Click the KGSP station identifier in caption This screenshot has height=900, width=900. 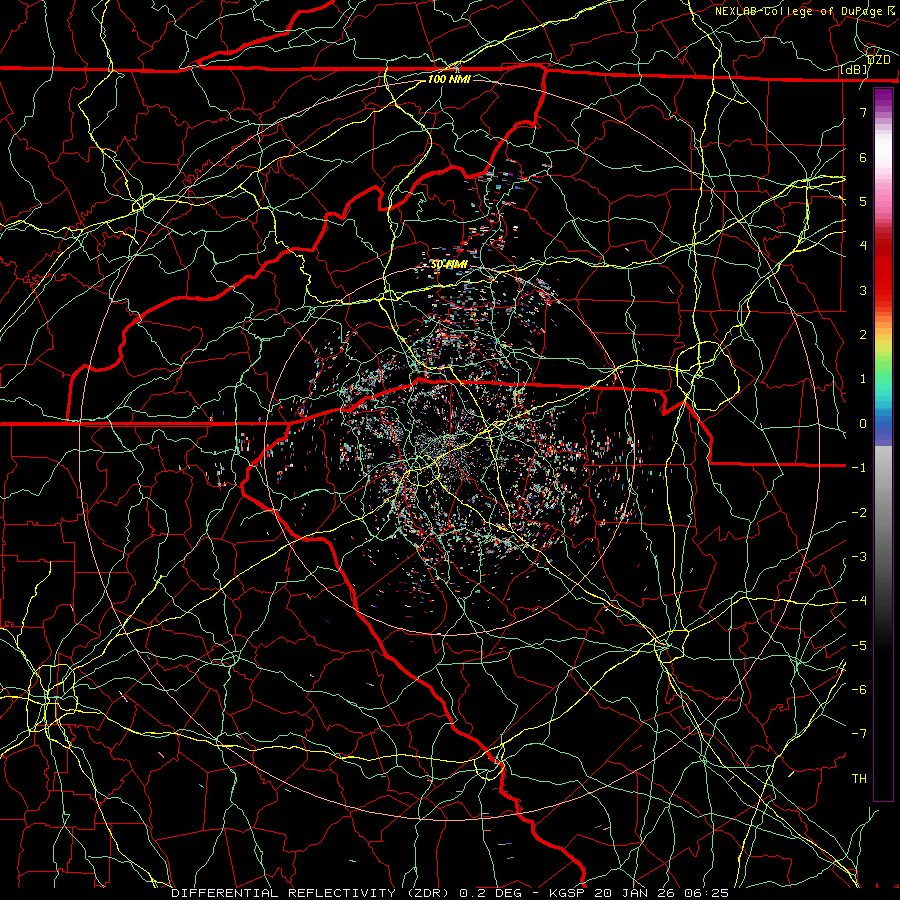(568, 893)
